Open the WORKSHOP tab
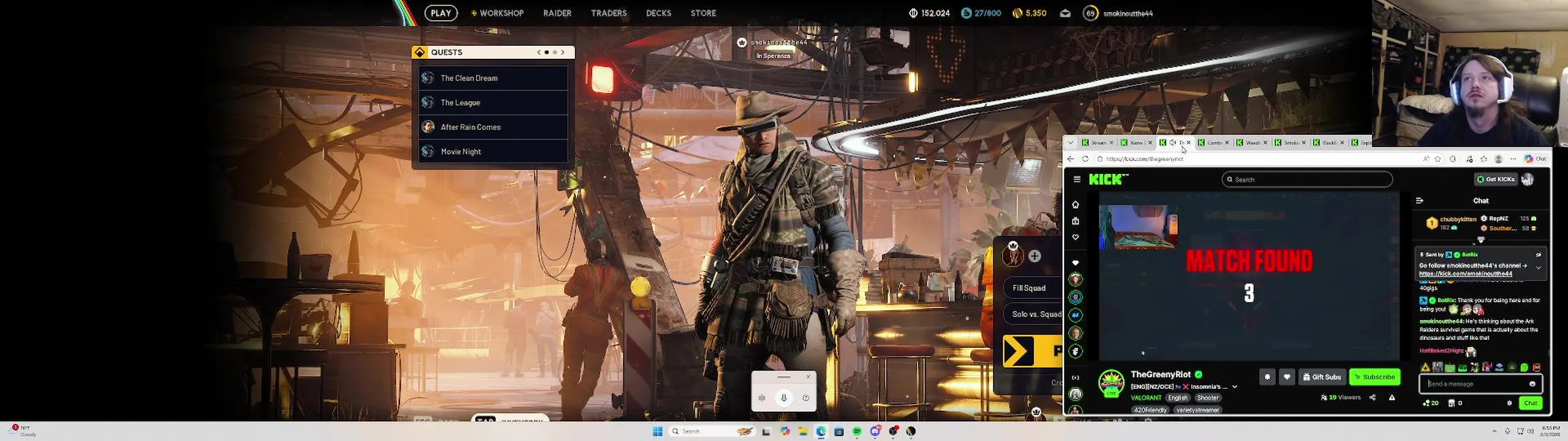The image size is (1568, 441). [x=497, y=13]
